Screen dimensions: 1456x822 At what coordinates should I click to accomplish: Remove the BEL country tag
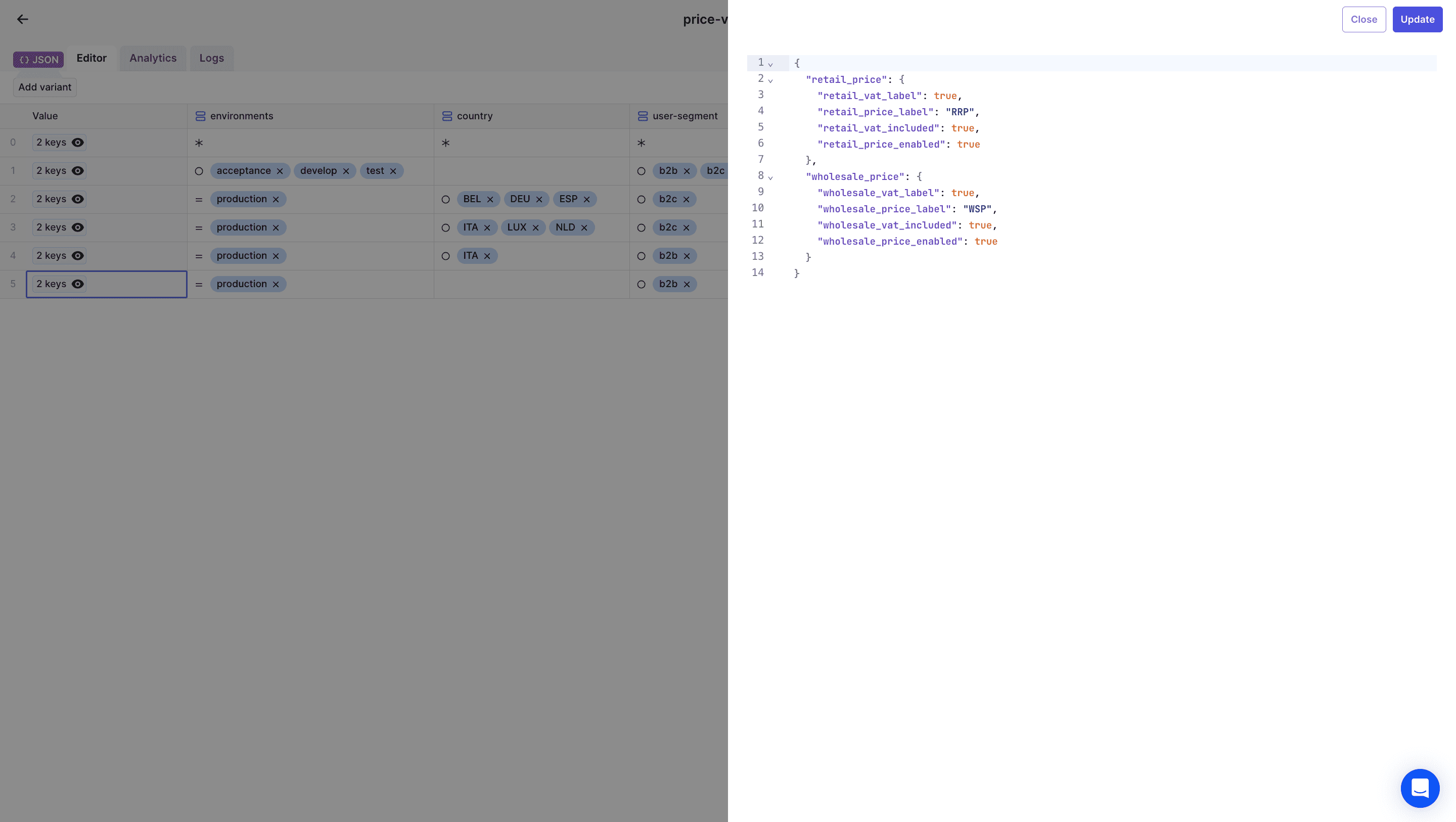[x=490, y=200]
